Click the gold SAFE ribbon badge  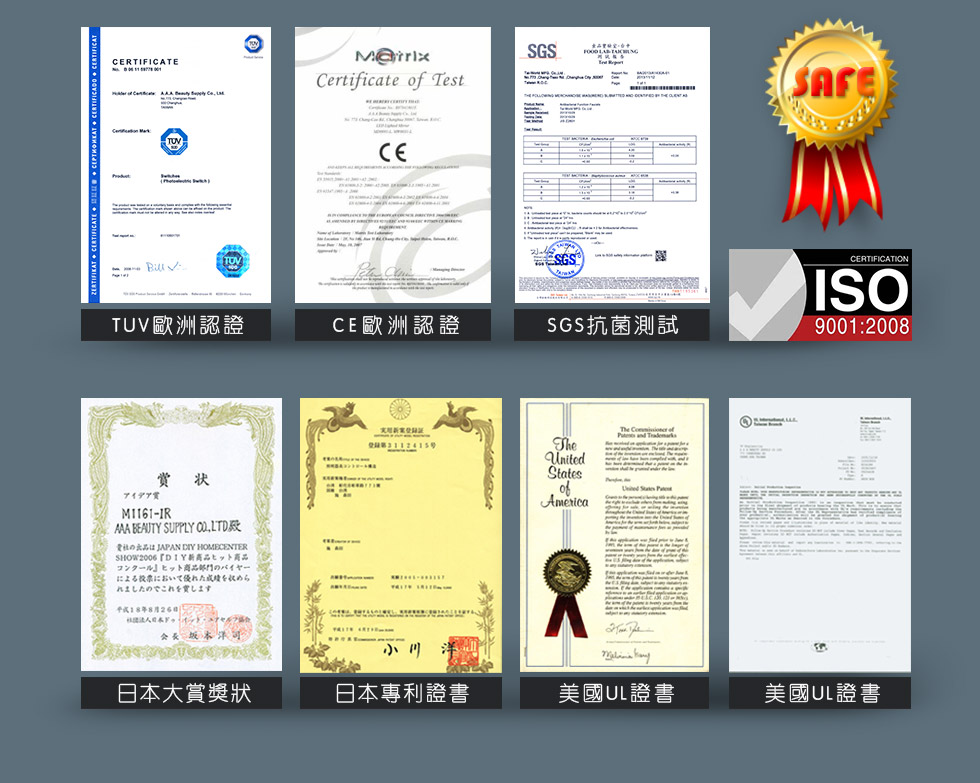[x=831, y=122]
